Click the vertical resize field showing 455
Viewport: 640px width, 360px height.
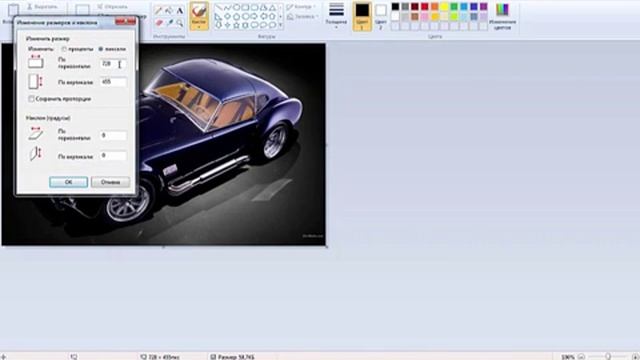[x=113, y=82]
